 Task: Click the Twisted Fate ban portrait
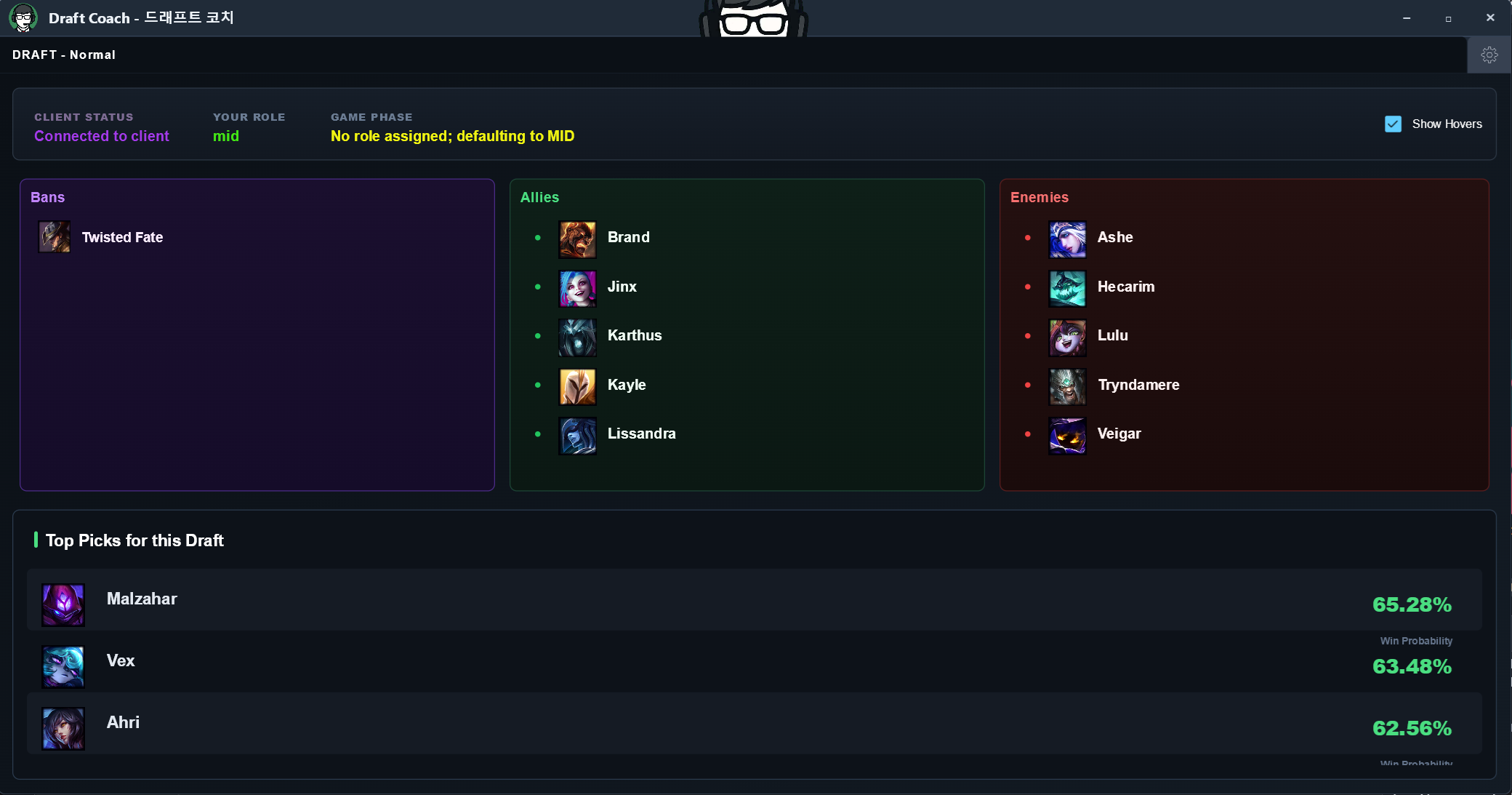point(55,237)
